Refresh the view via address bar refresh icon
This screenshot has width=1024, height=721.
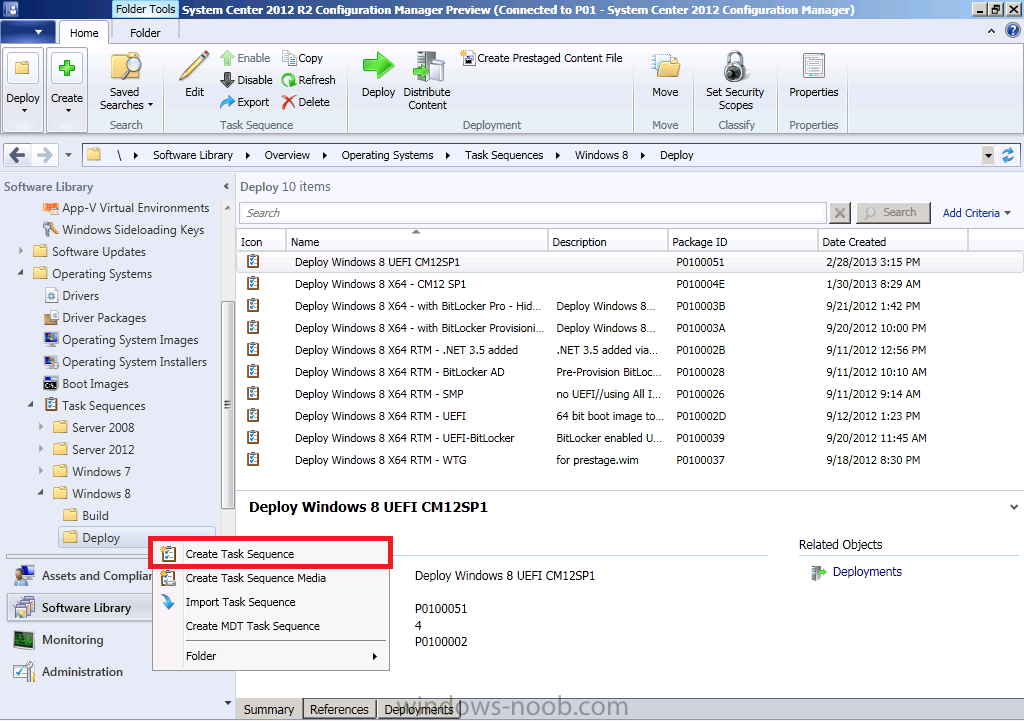click(x=1008, y=155)
